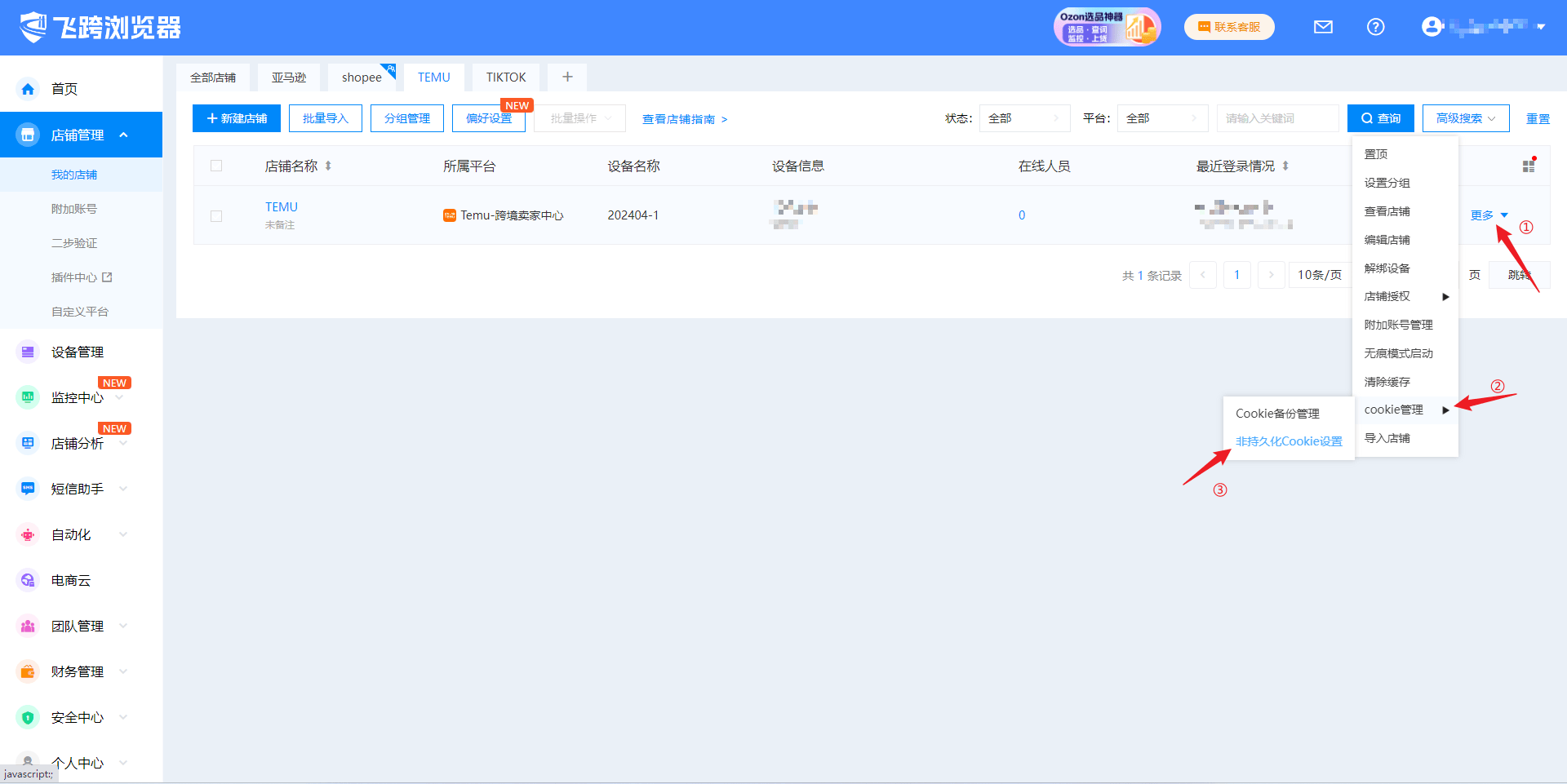Switch to the TIKTOK tab

tap(505, 78)
